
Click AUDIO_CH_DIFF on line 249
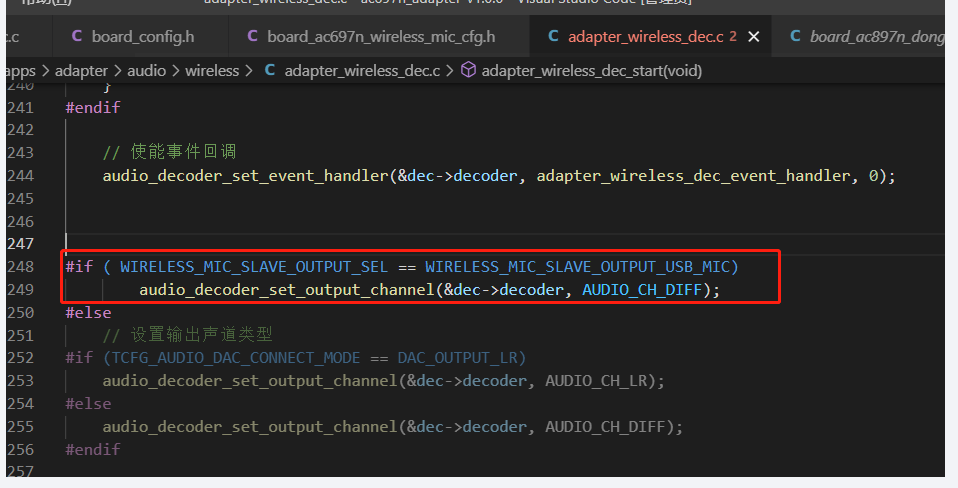[x=642, y=290]
